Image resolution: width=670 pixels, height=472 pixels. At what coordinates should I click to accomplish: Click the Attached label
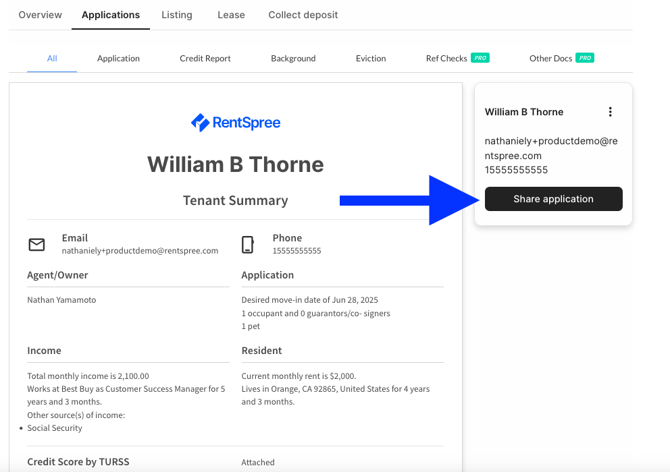pos(258,462)
